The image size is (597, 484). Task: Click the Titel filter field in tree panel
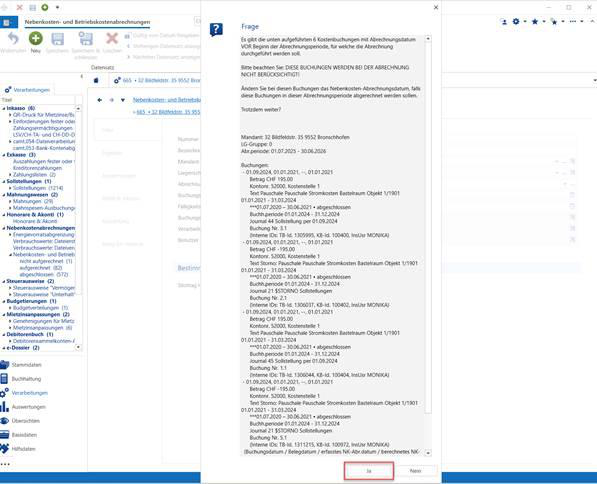point(37,100)
